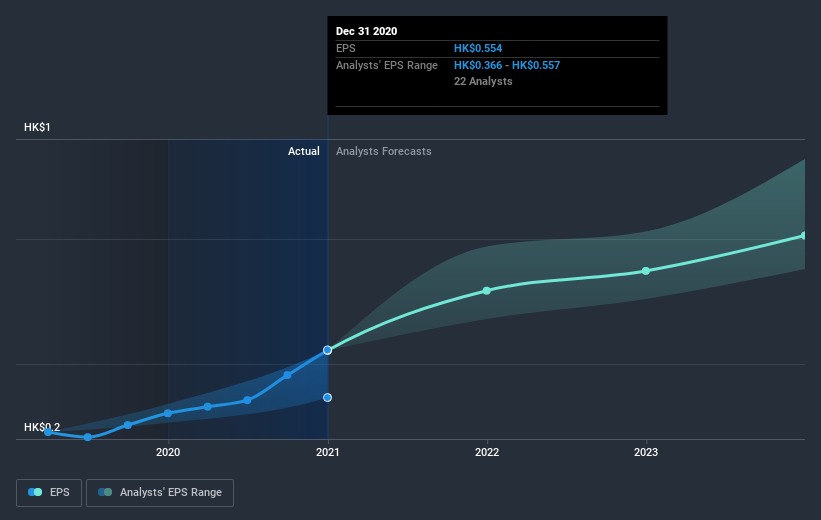This screenshot has width=821, height=520.
Task: Click the Analysts Forecasts section label
Action: coord(384,151)
